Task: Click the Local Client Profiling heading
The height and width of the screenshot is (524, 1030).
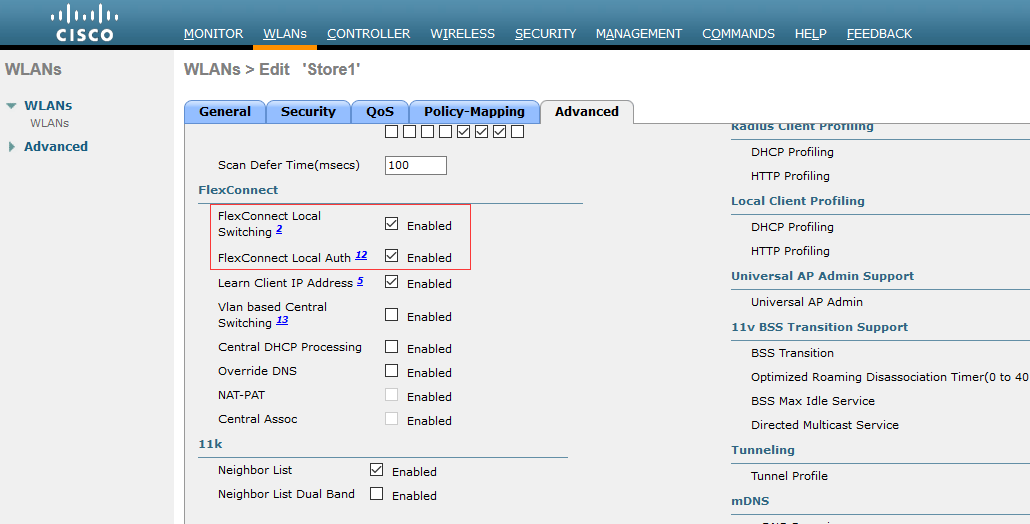Action: click(x=797, y=201)
